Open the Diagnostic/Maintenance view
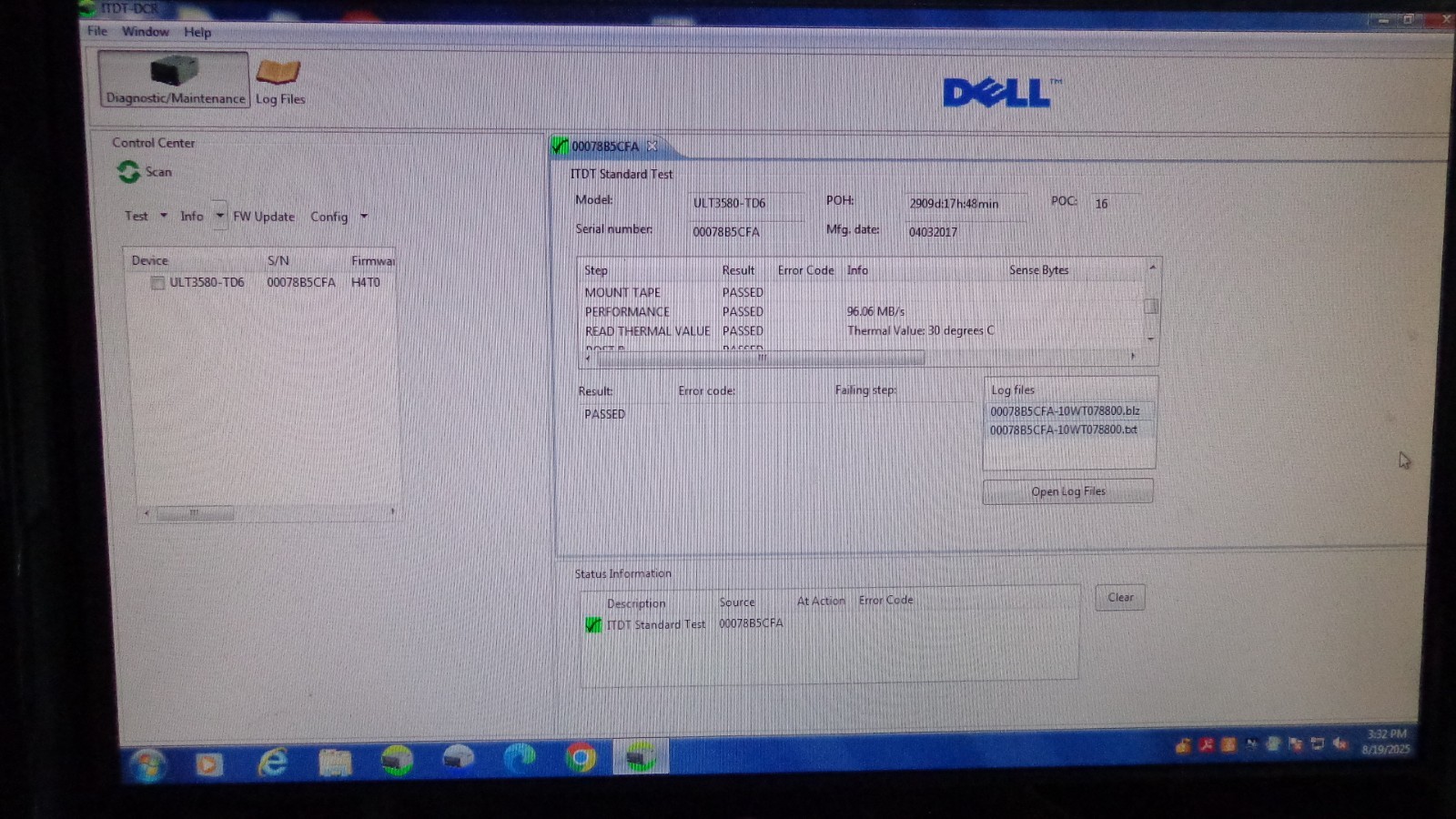 [174, 79]
